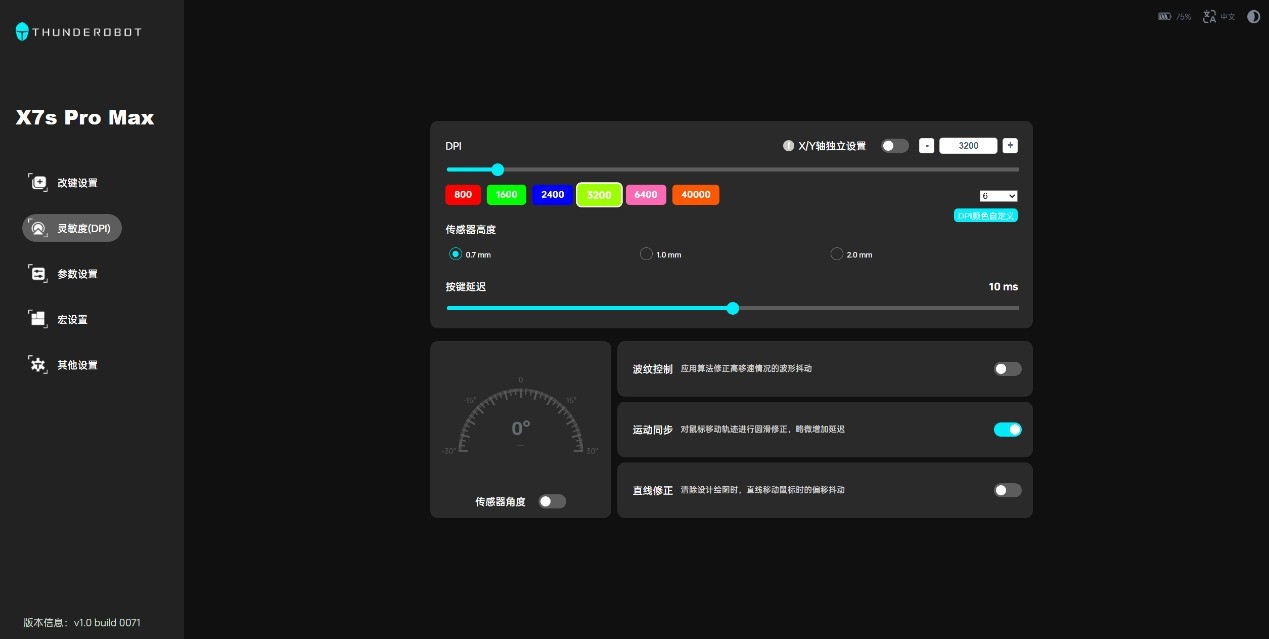Screen dimensions: 1269x639
Task: Select the green 1600 DPI preset
Action: pos(507,195)
